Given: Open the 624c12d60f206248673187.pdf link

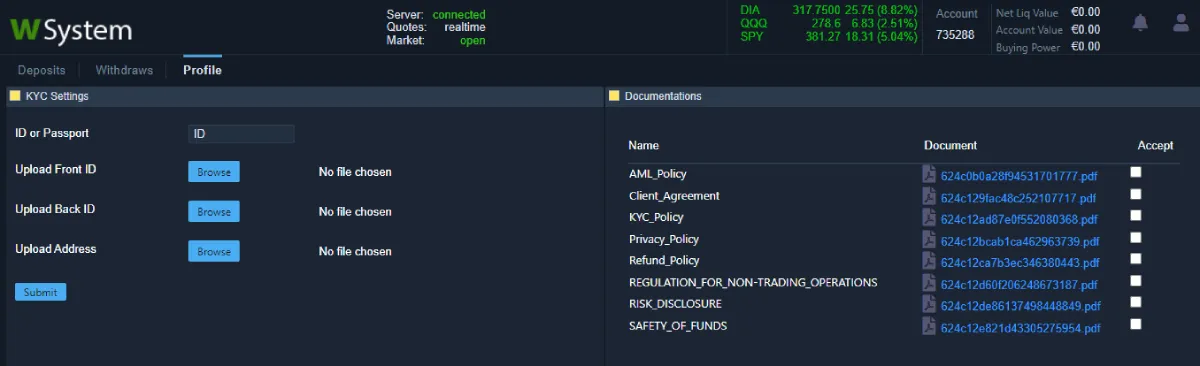Looking at the screenshot, I should coord(1019,284).
